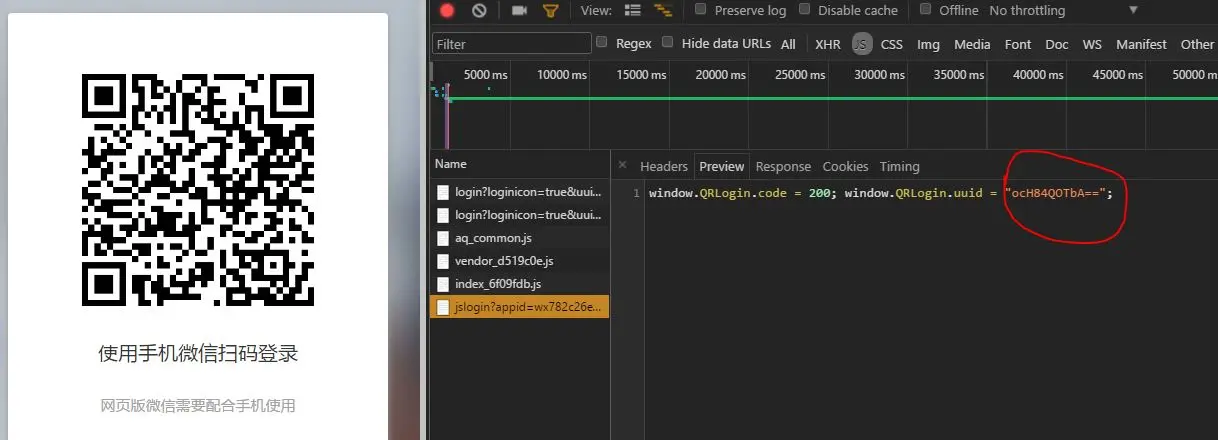This screenshot has height=440, width=1218.
Task: Enable the Regex checkbox
Action: click(602, 42)
